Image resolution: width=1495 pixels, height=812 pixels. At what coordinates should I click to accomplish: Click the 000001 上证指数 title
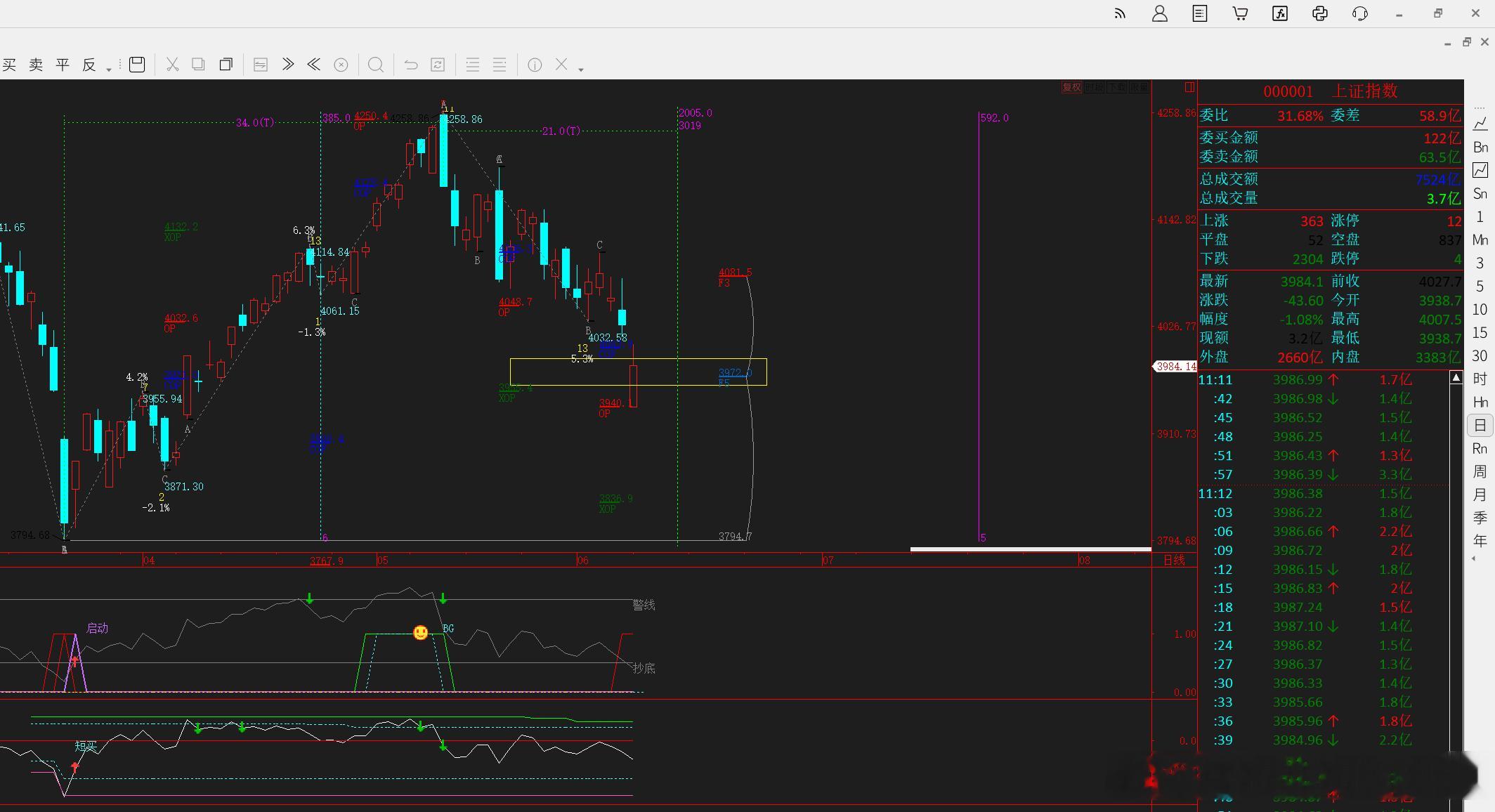(x=1331, y=91)
